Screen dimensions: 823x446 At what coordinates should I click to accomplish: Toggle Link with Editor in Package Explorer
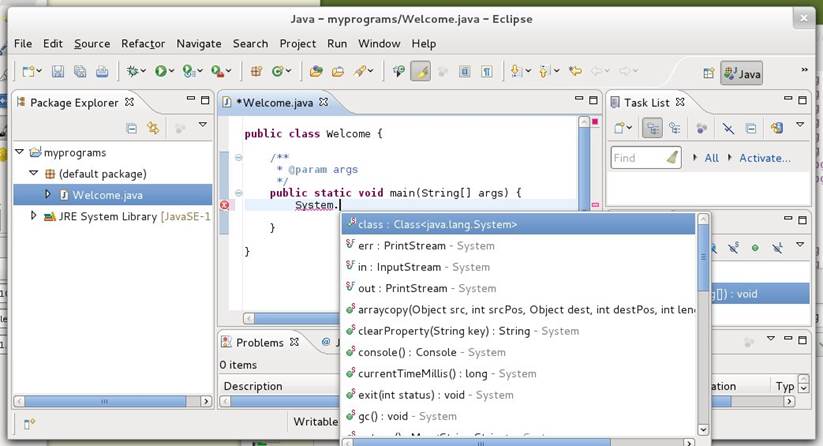point(153,128)
